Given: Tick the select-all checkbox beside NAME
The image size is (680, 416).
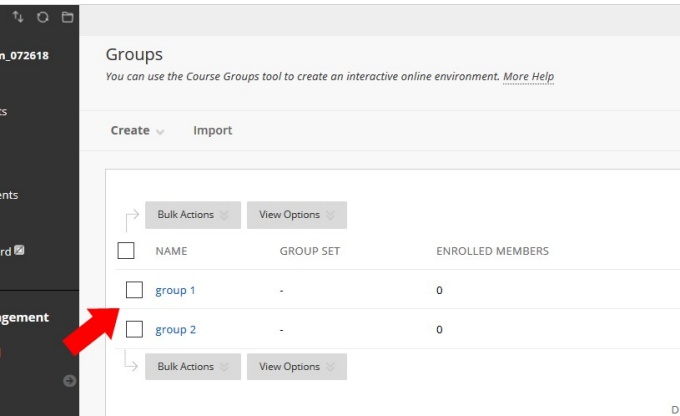Looking at the screenshot, I should [126, 251].
